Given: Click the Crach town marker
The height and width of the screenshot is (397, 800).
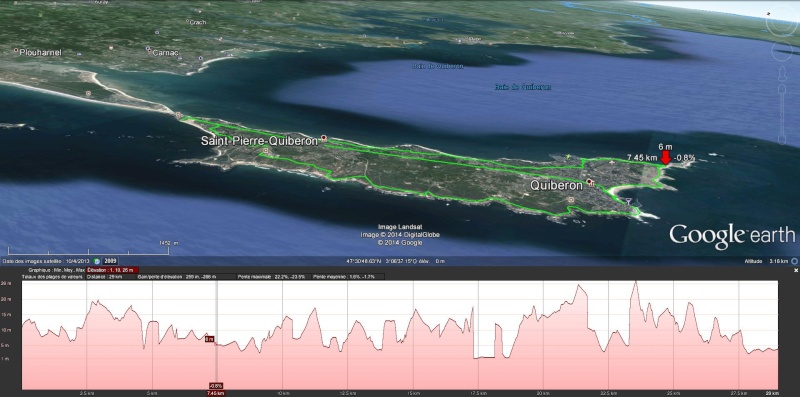Looking at the screenshot, I should tap(187, 21).
